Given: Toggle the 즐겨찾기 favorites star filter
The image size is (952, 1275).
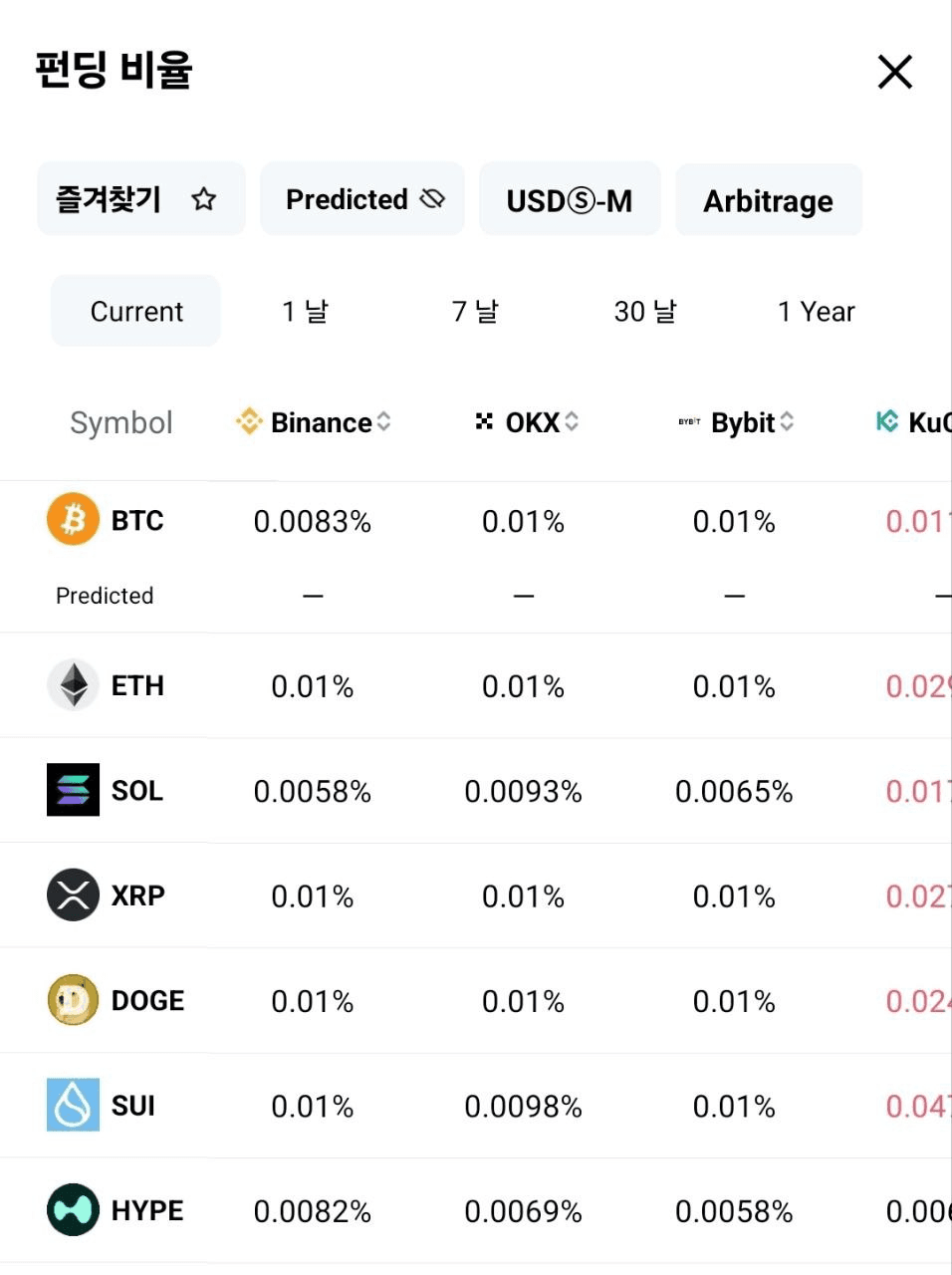Looking at the screenshot, I should [x=141, y=199].
